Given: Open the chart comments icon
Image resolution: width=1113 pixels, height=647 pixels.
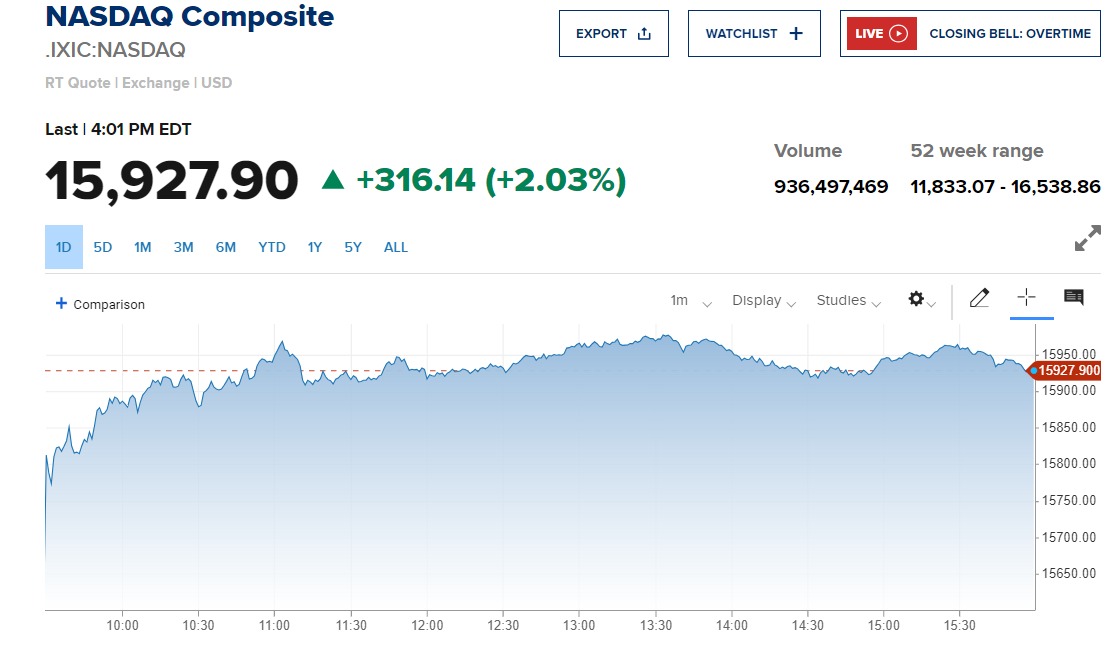Looking at the screenshot, I should (x=1074, y=297).
